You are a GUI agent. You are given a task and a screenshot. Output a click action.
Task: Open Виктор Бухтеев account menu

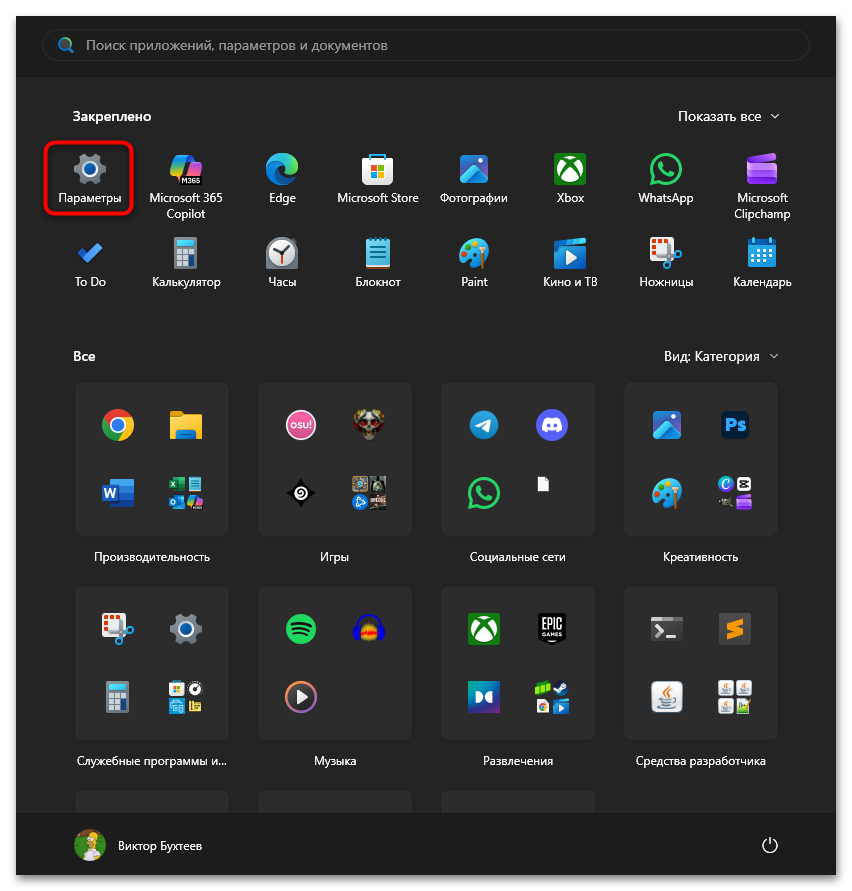click(x=138, y=846)
